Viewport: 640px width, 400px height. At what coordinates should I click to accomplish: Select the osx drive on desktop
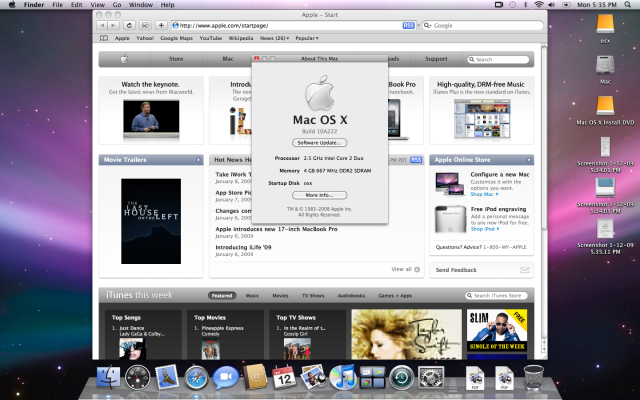tap(605, 28)
